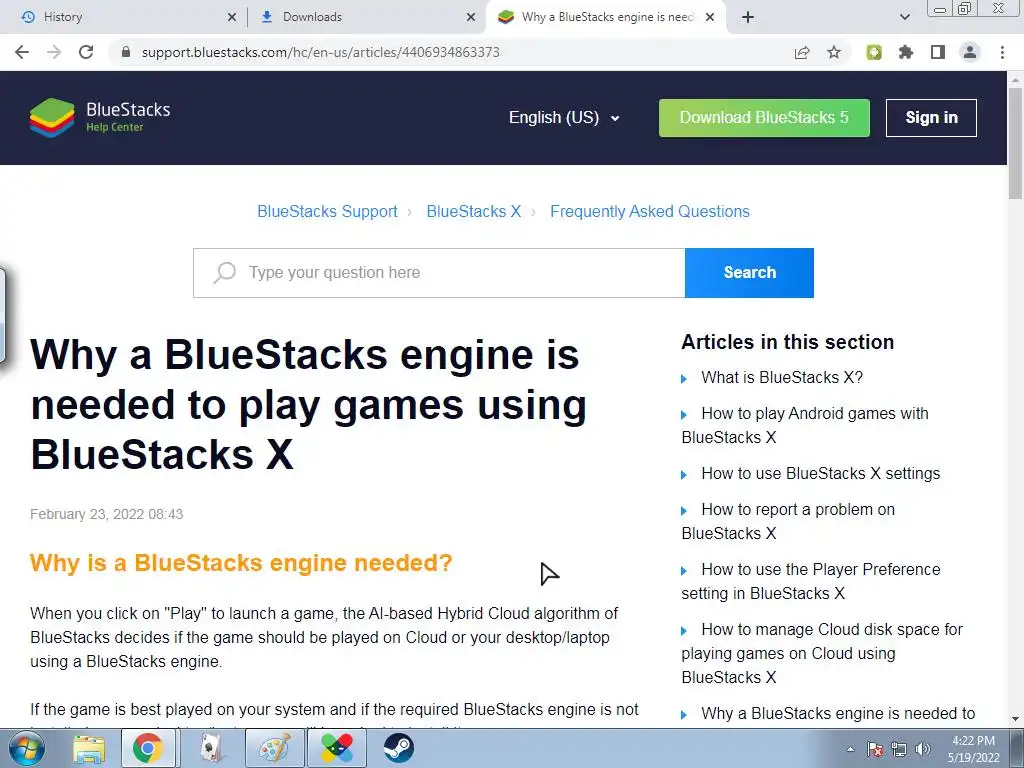The width and height of the screenshot is (1024, 768).
Task: Open the green extension icon
Action: [x=874, y=52]
